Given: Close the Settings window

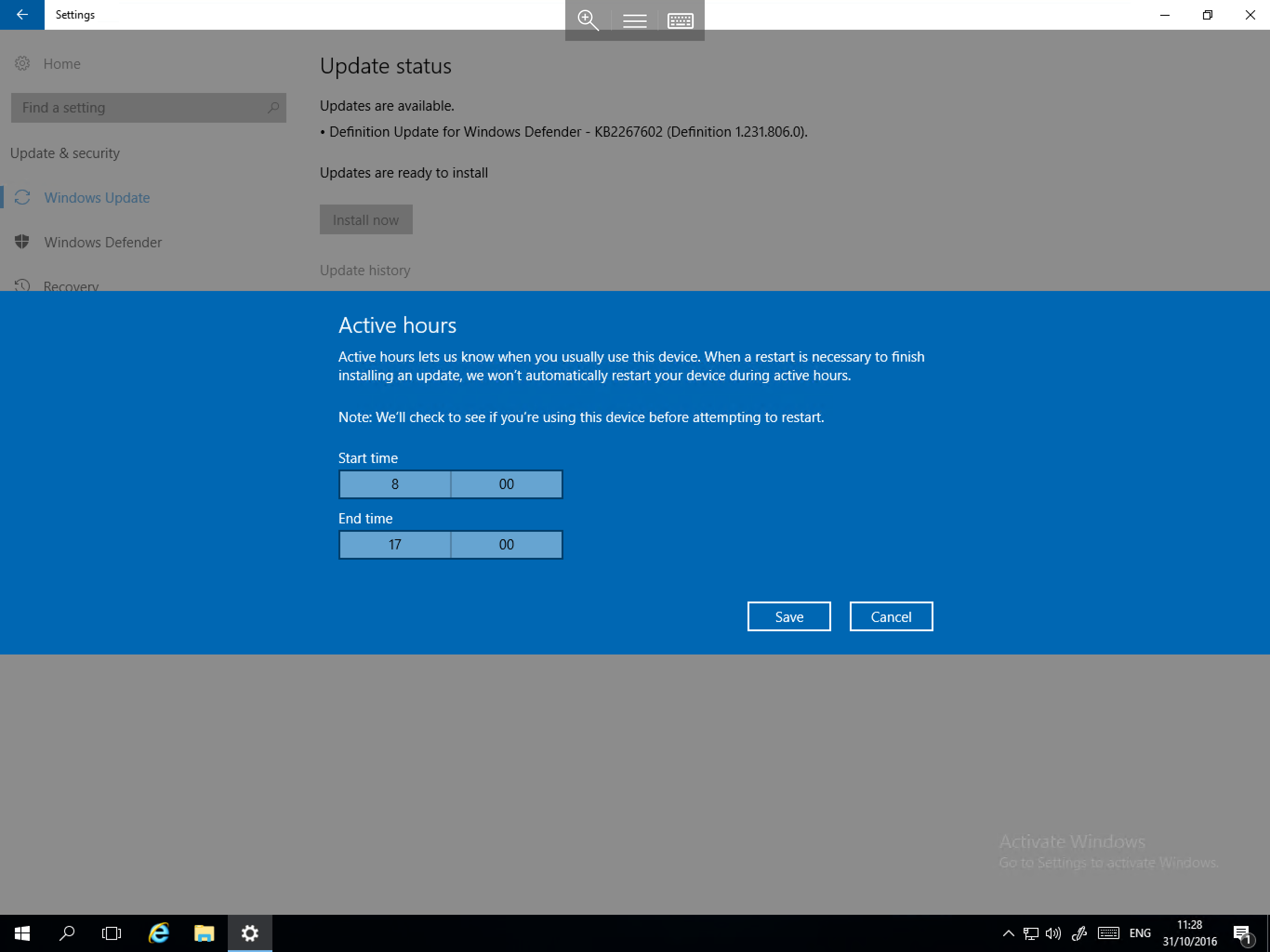Looking at the screenshot, I should tap(1250, 15).
